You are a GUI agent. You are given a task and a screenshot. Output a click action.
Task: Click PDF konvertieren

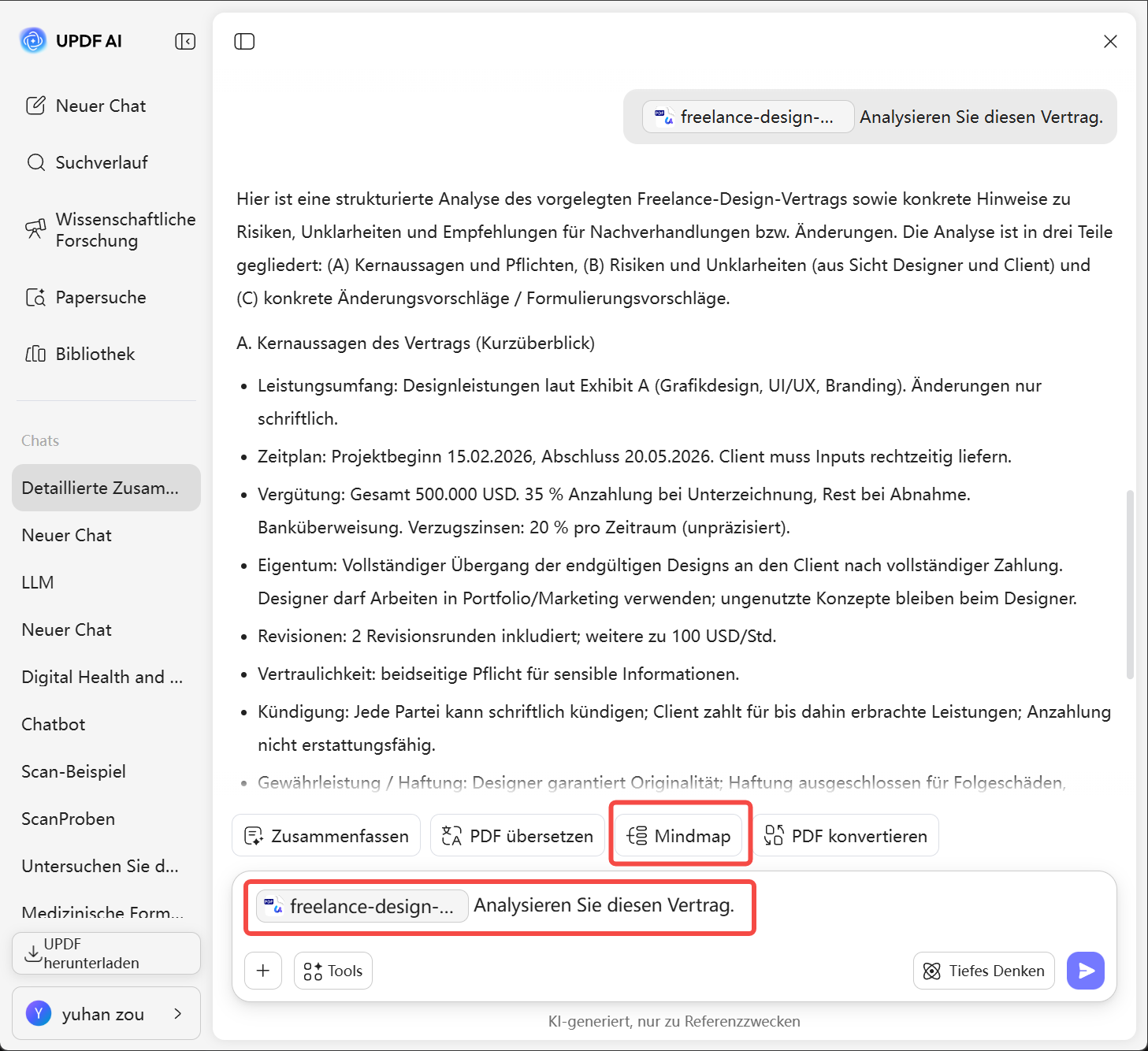point(846,835)
